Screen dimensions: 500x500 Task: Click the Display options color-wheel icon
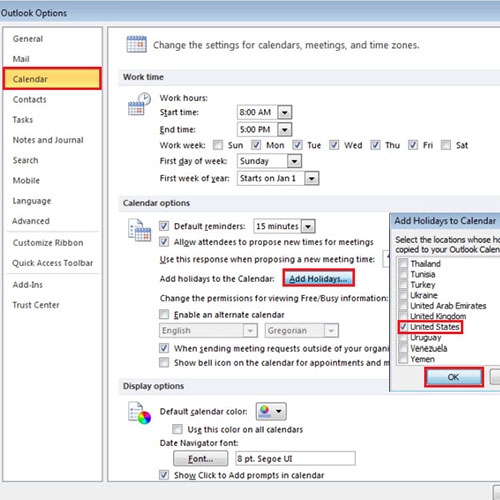[x=139, y=413]
